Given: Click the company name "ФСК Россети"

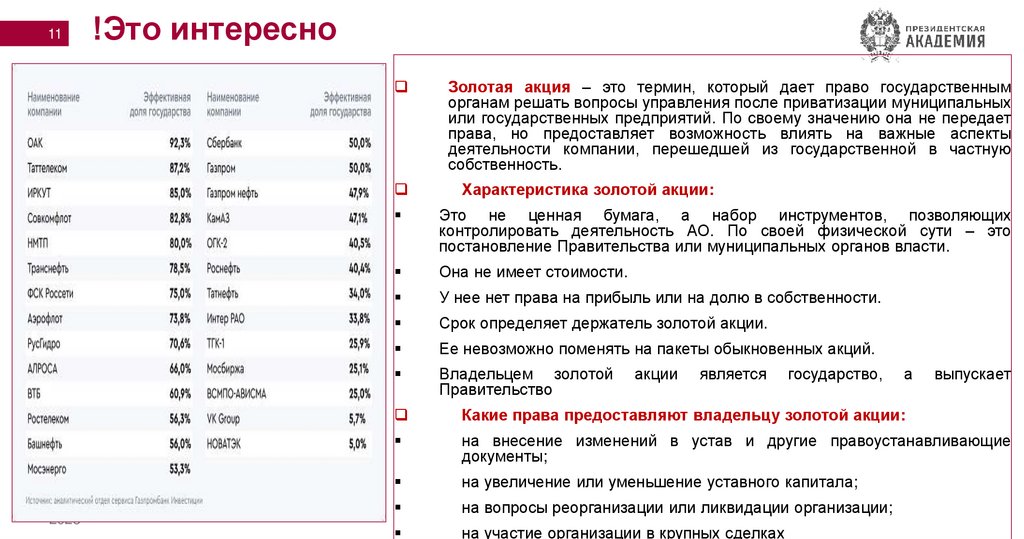Looking at the screenshot, I should click(x=50, y=293).
